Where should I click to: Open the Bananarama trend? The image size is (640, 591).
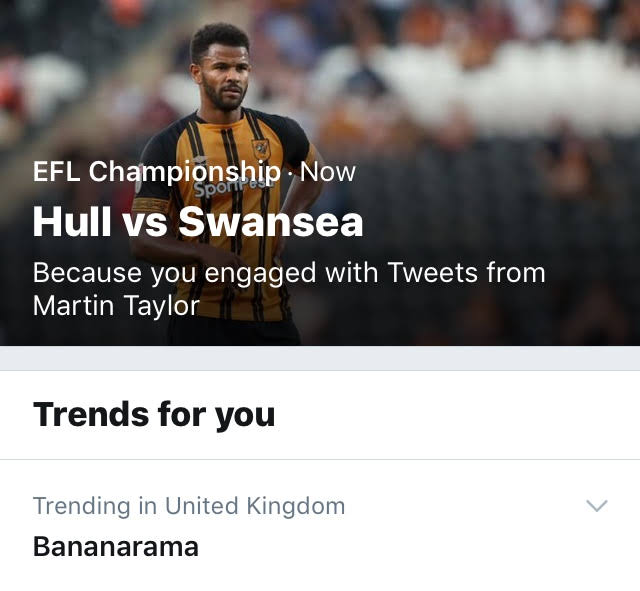(x=115, y=547)
